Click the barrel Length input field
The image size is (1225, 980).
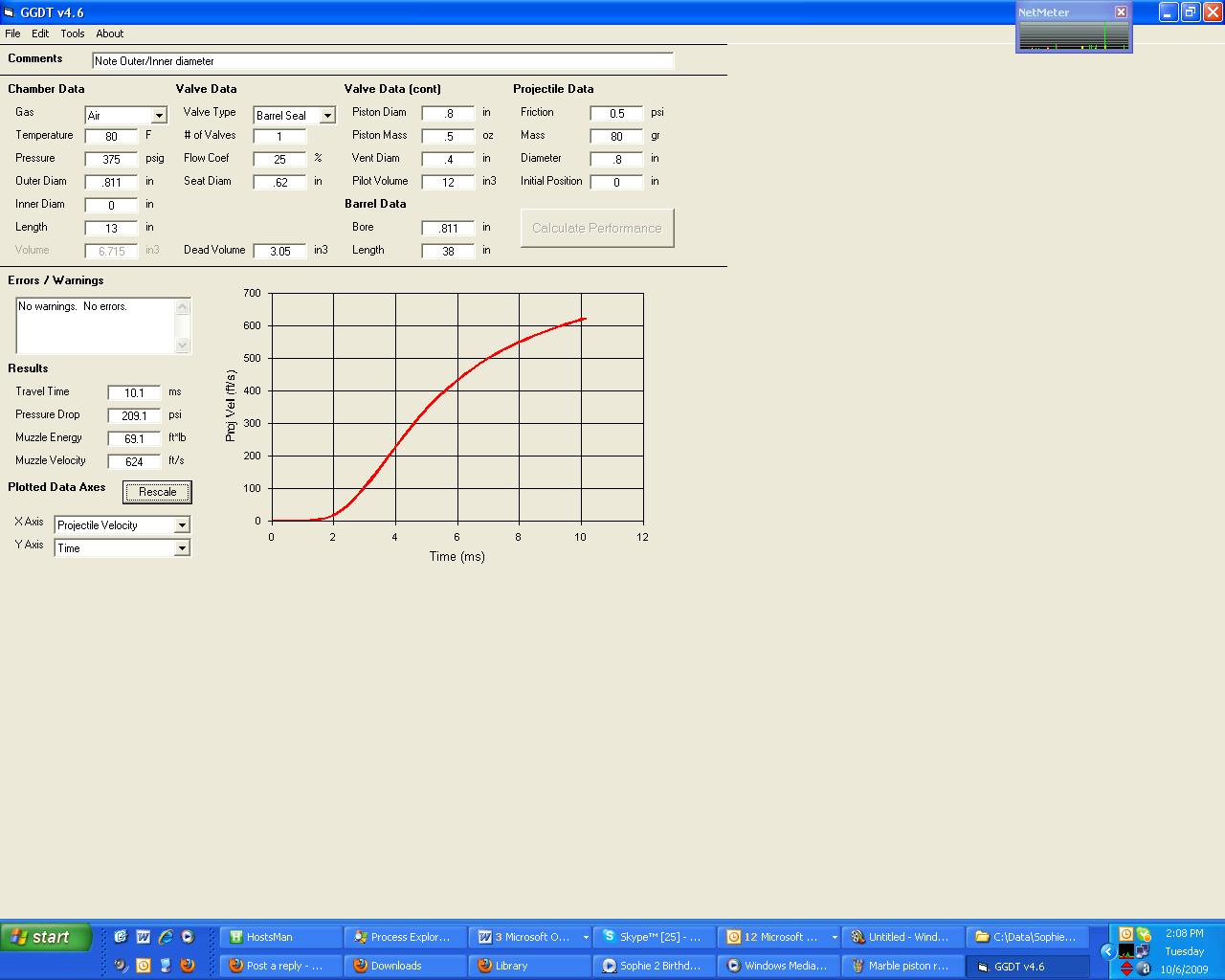click(x=448, y=251)
